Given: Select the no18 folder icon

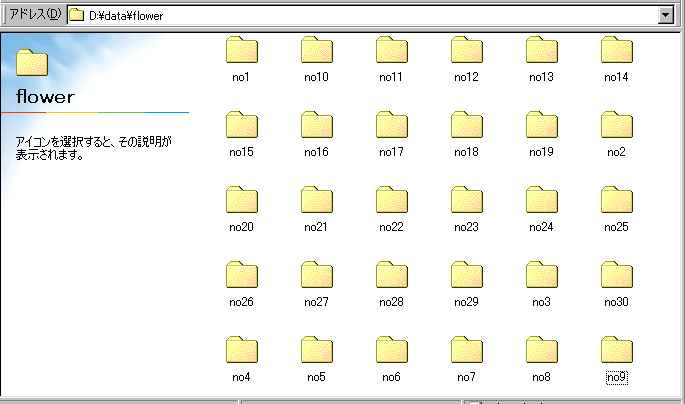Looking at the screenshot, I should pyautogui.click(x=467, y=125).
